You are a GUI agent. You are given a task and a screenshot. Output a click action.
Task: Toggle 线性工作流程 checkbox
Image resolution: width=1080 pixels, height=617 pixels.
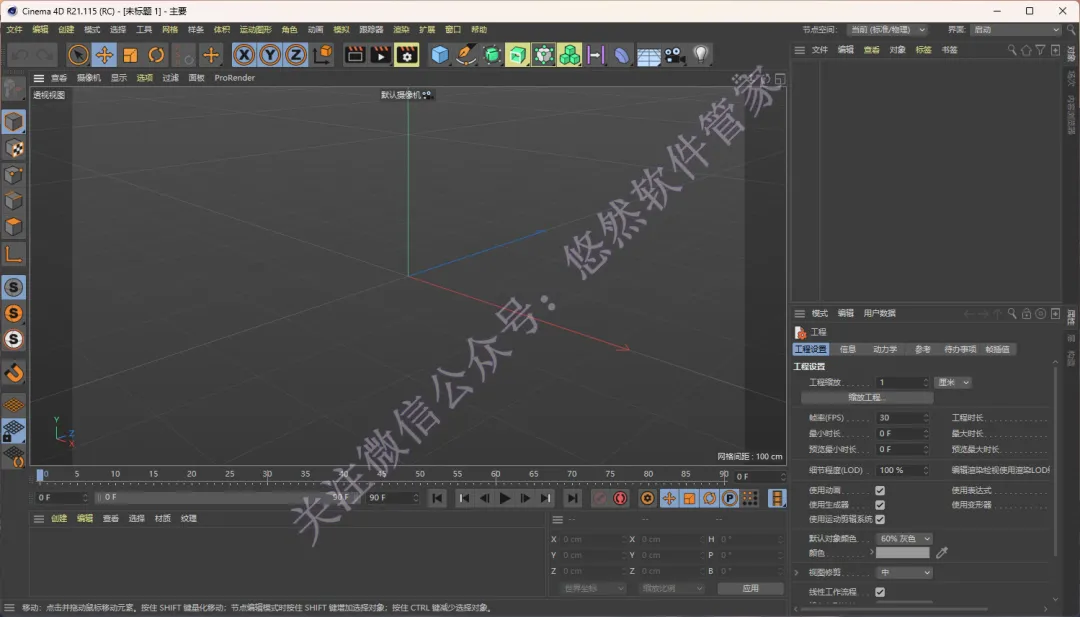point(880,592)
